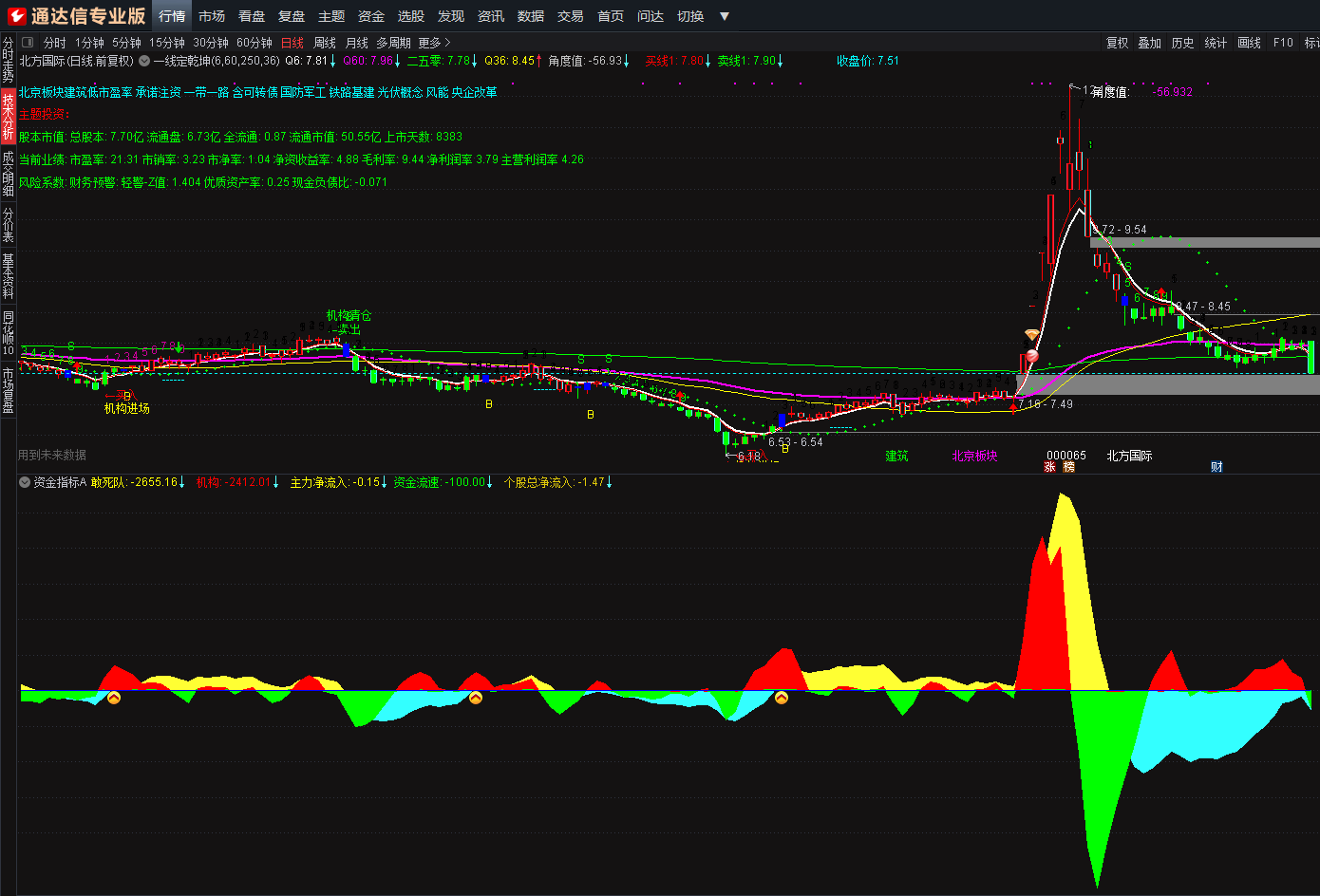
Task: Select the 日线 daily period
Action: 292,43
